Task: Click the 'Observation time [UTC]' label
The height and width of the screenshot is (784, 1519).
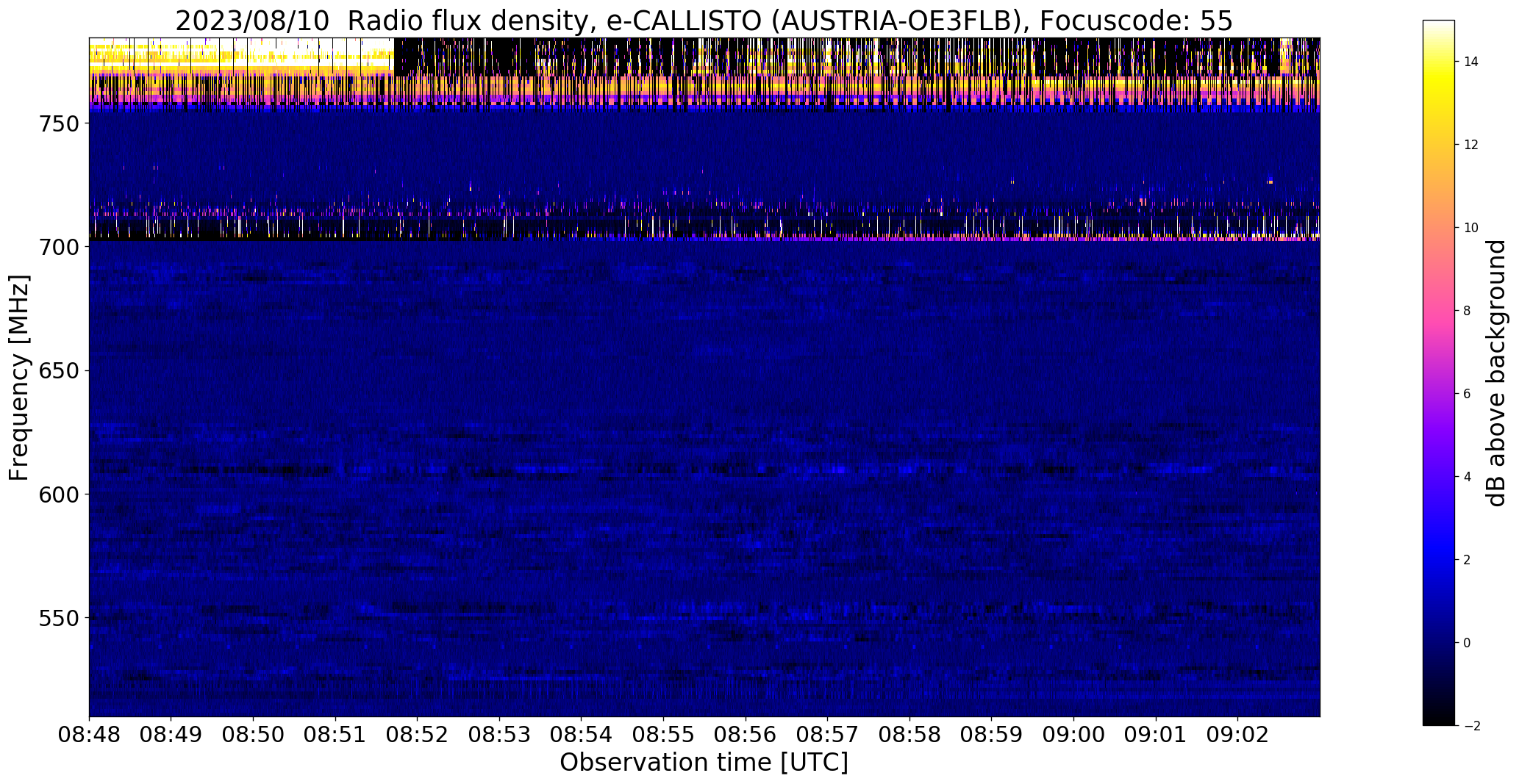Action: tap(704, 763)
